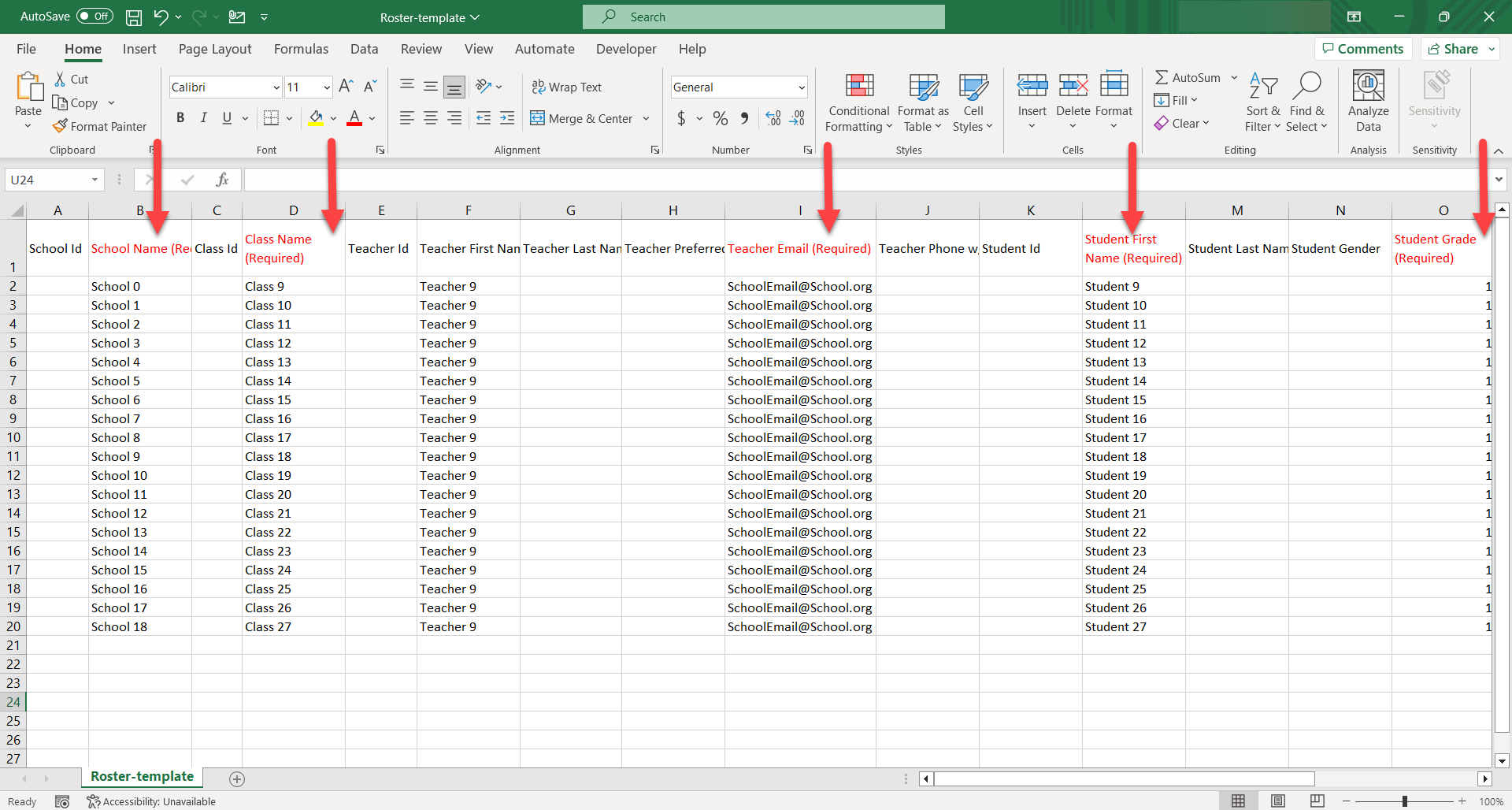This screenshot has width=1512, height=810.
Task: Open the File menu
Action: 26,49
